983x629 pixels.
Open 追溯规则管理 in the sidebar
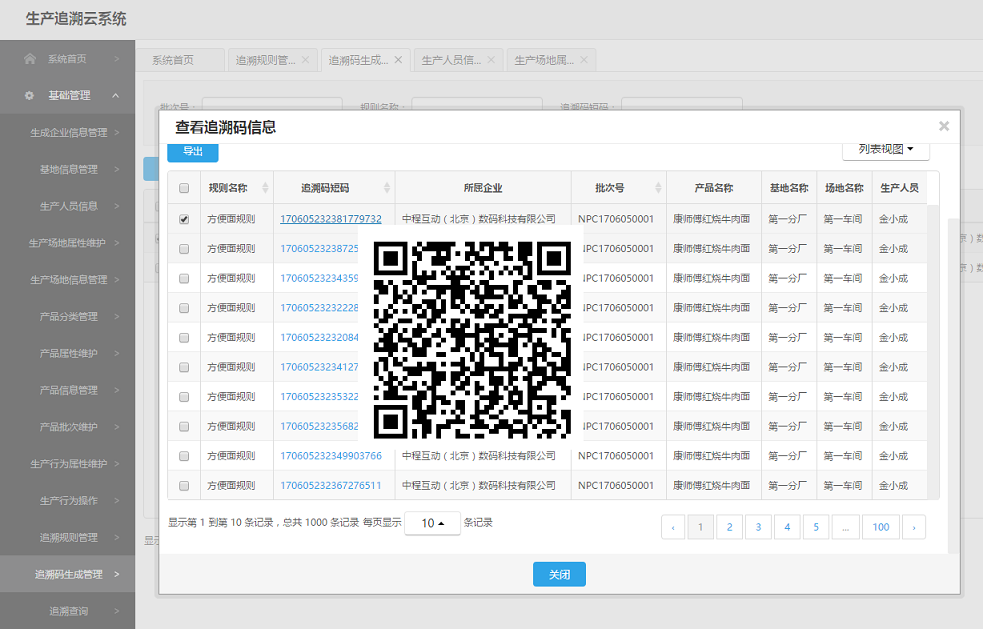pyautogui.click(x=68, y=537)
